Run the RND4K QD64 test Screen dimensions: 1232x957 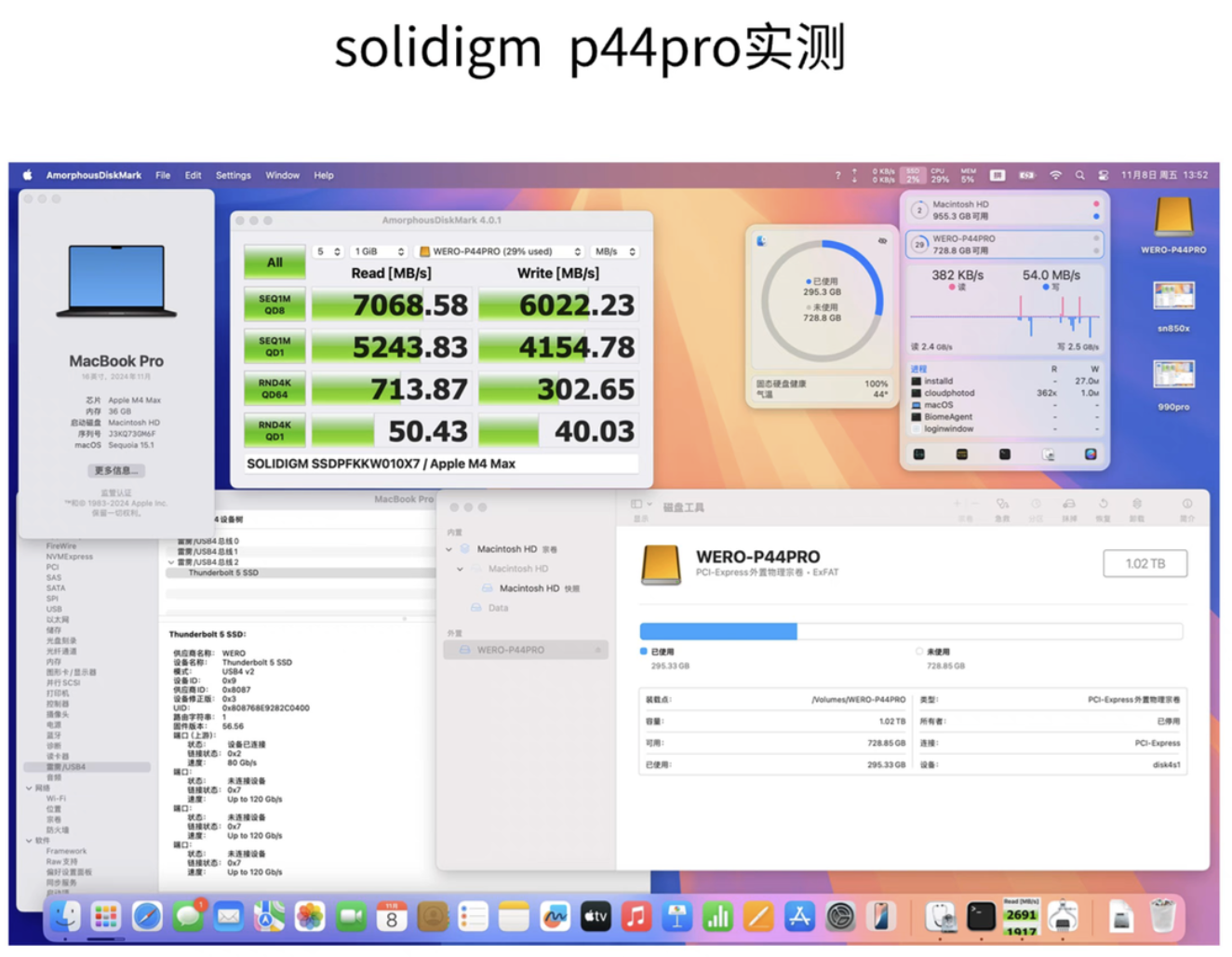pyautogui.click(x=275, y=388)
